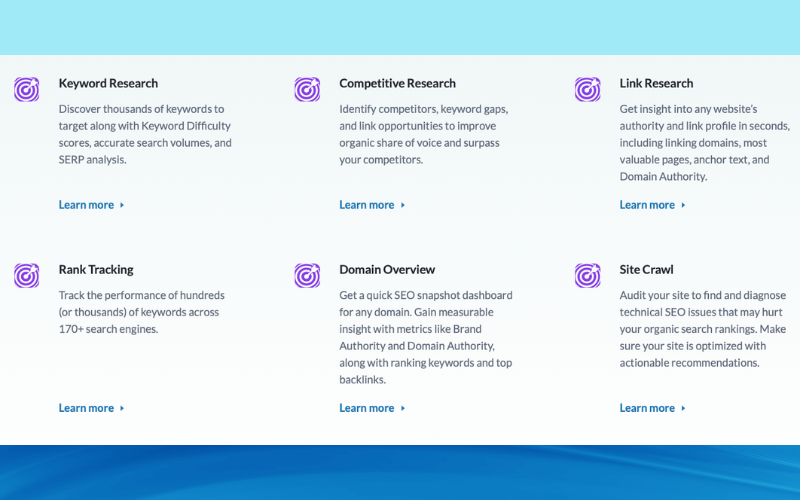Click the target icon beside Site Crawl
800x500 pixels.
(x=588, y=276)
